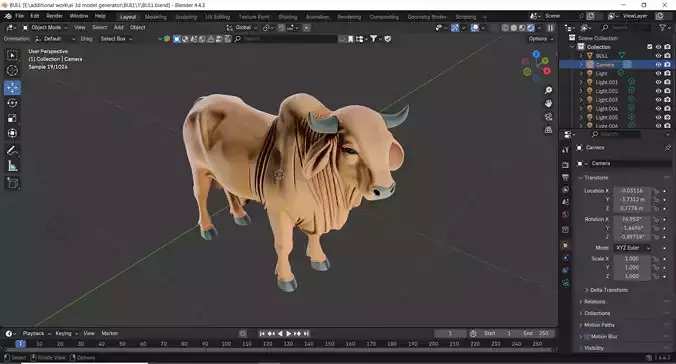This screenshot has width=676, height=364.
Task: Switch to rendered viewport shading
Action: [x=531, y=28]
